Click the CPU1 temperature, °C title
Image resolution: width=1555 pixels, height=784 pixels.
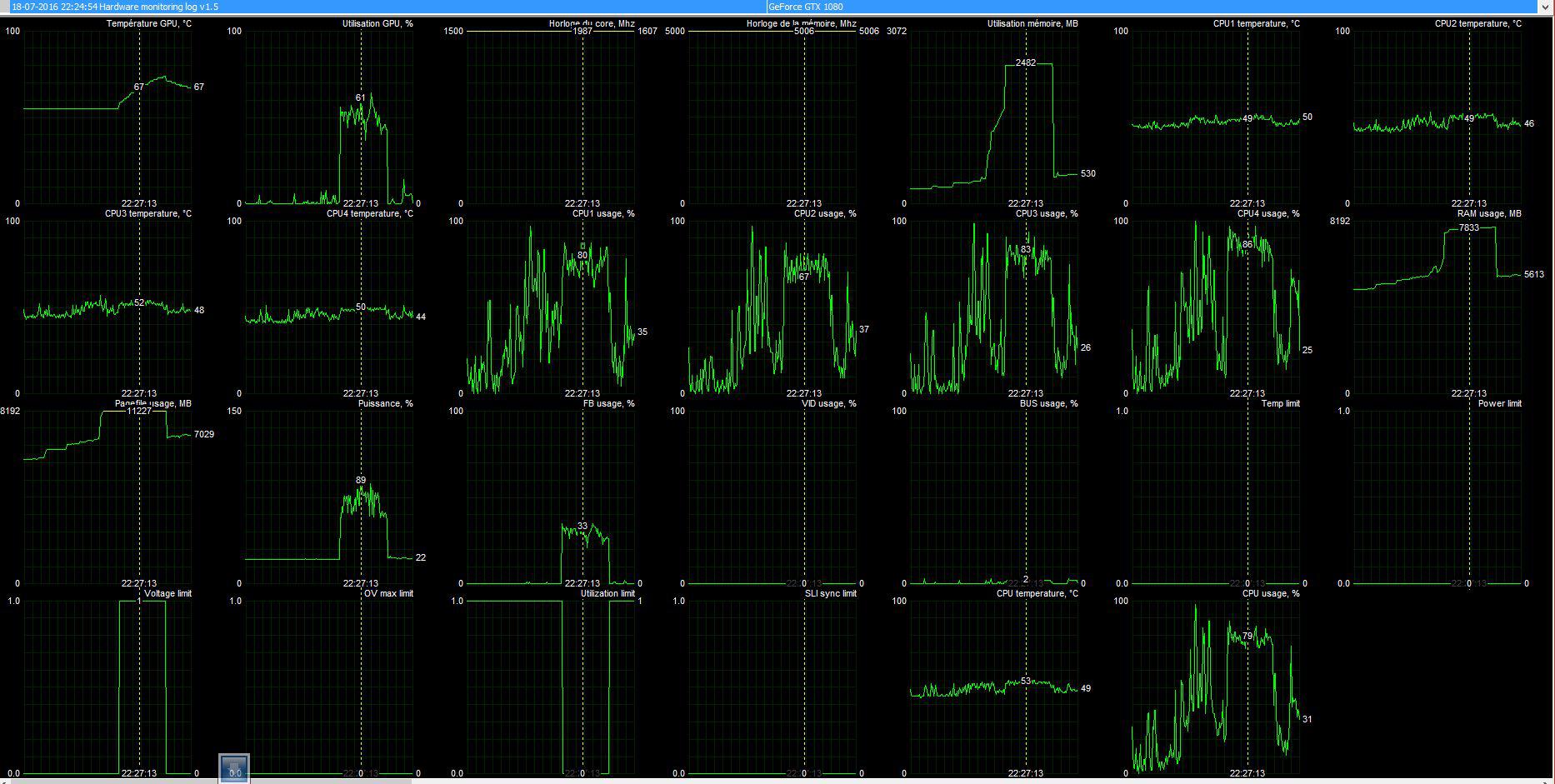(1257, 23)
